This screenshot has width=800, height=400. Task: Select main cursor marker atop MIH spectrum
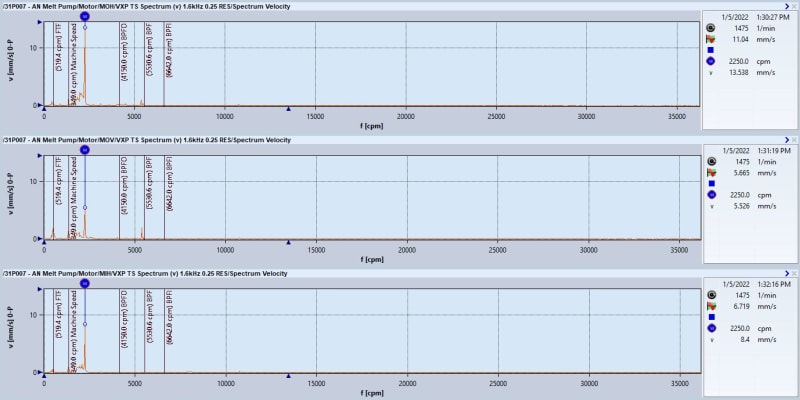point(85,283)
